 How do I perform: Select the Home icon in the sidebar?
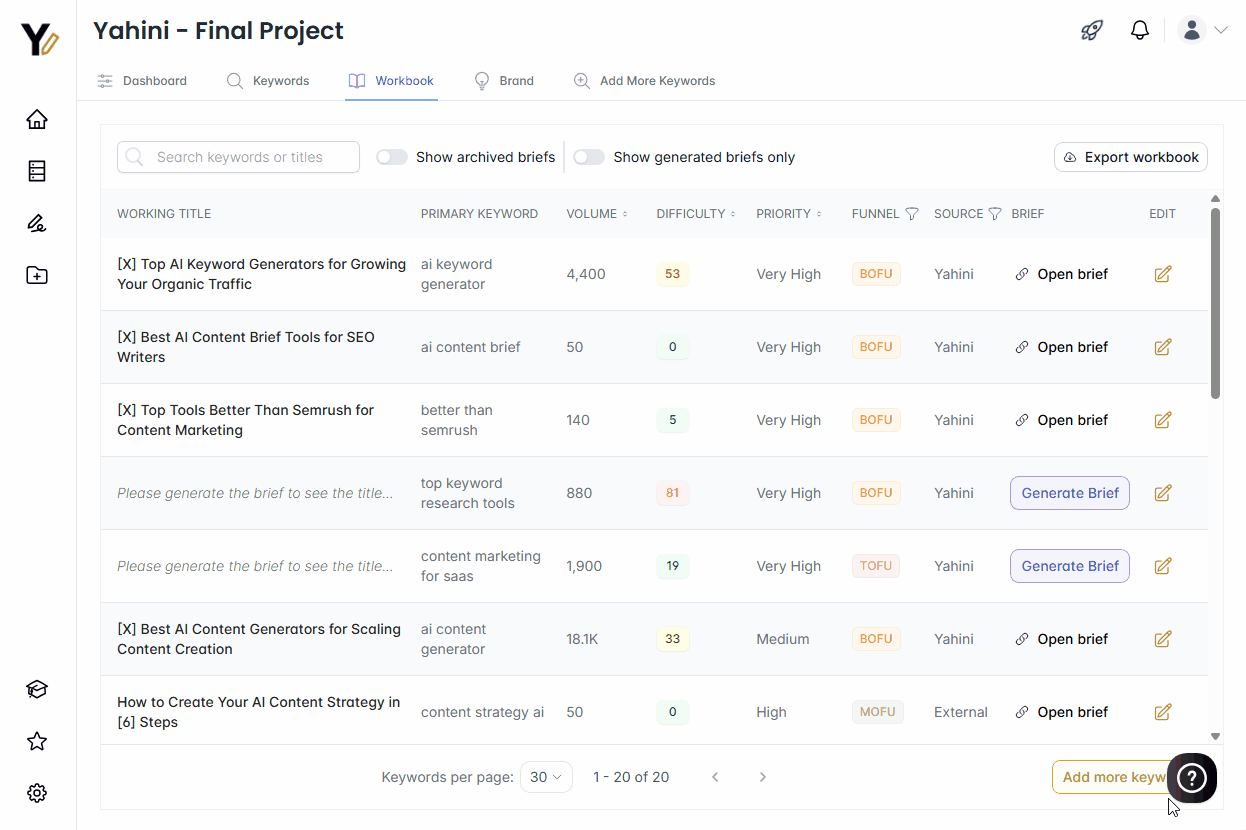[x=36, y=118]
